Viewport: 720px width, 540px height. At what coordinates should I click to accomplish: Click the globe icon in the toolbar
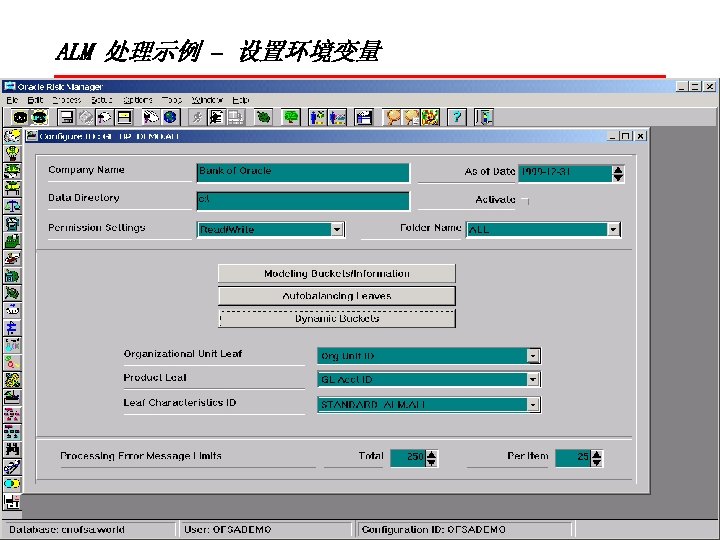point(170,118)
